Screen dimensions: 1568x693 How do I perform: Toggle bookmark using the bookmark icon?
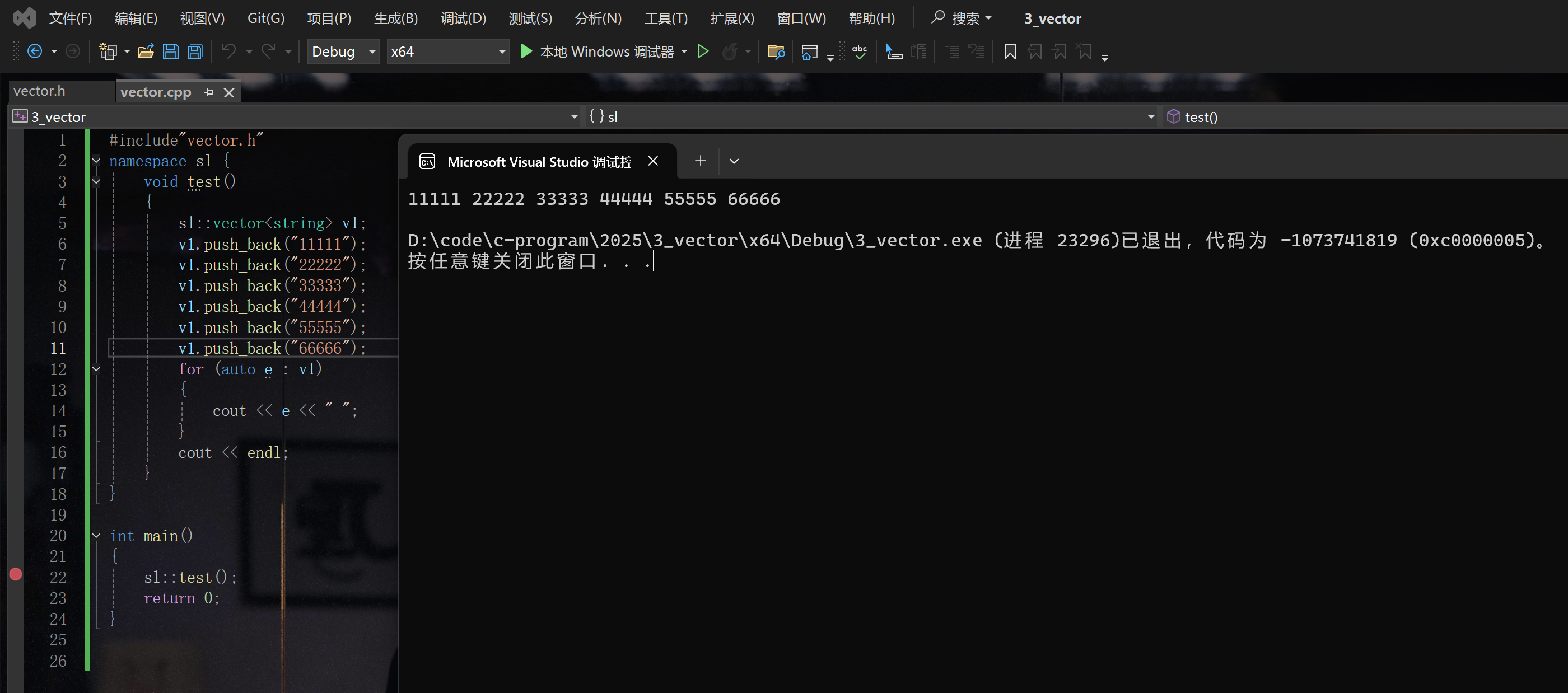(1010, 51)
